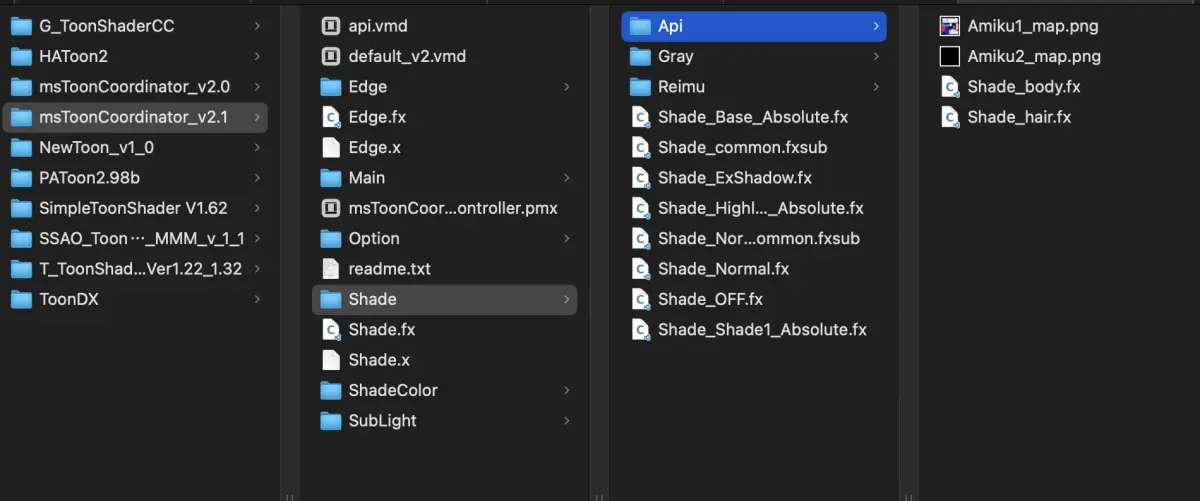Screen dimensions: 1200x501
Task: Click the Shade.fx file icon
Action: click(x=331, y=329)
